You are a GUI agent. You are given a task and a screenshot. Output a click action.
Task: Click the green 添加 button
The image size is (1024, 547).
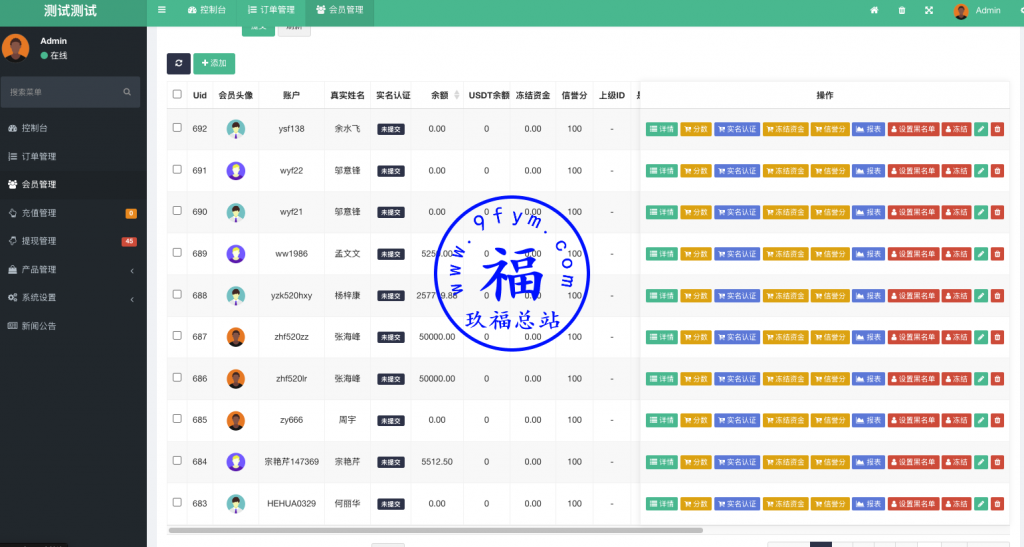(214, 63)
